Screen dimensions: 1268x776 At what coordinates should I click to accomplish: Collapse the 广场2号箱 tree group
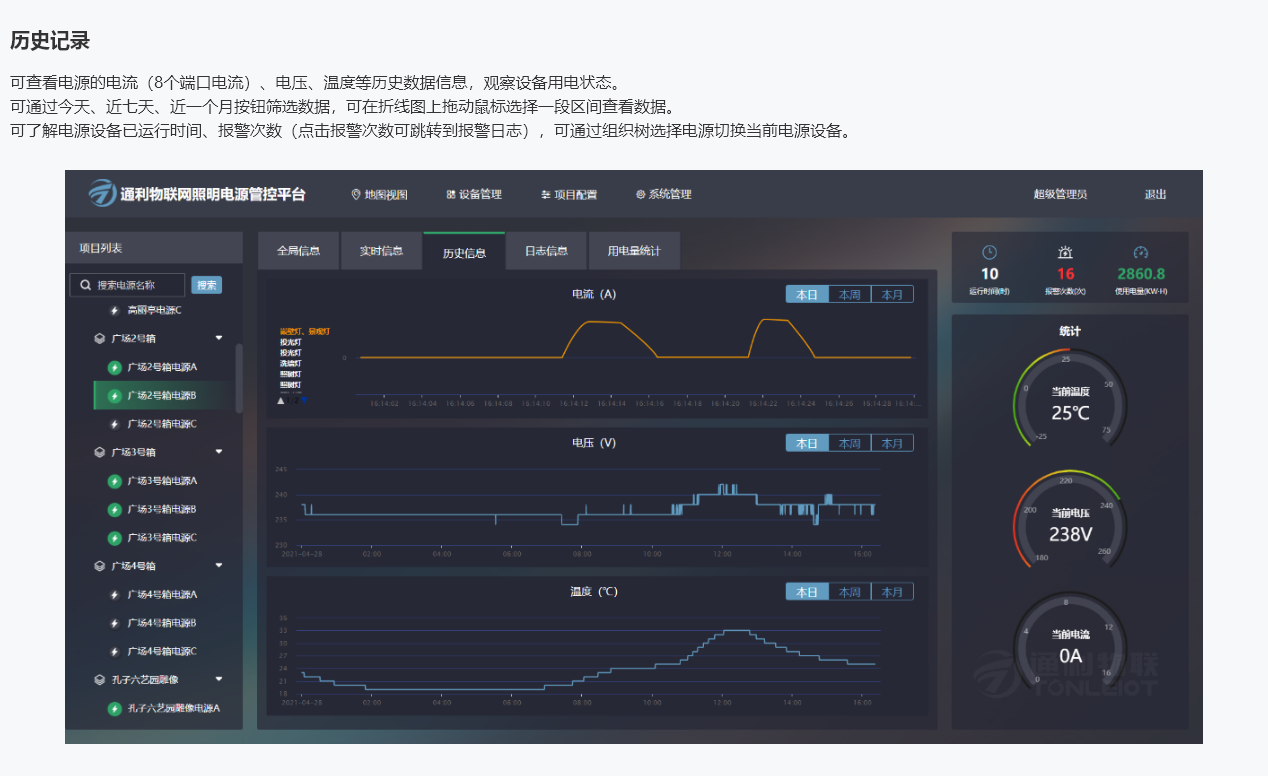[x=219, y=338]
